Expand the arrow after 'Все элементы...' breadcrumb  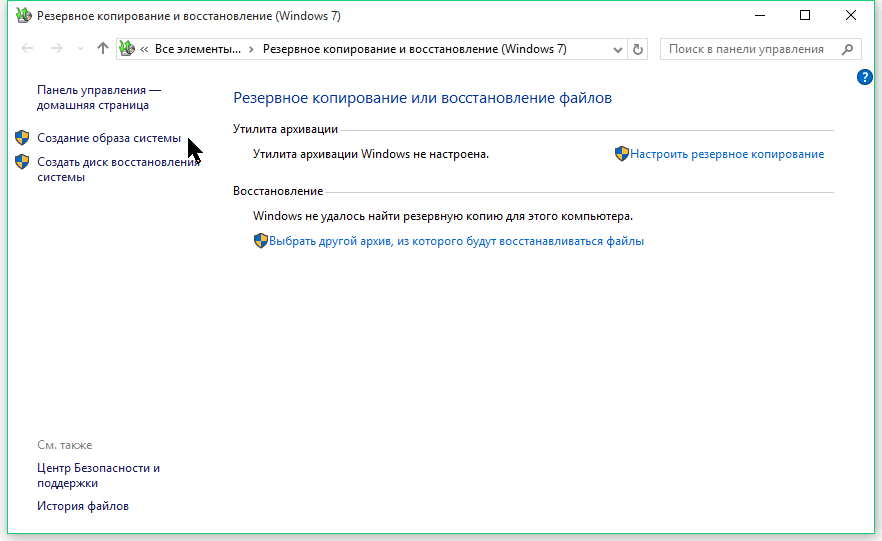coord(251,49)
